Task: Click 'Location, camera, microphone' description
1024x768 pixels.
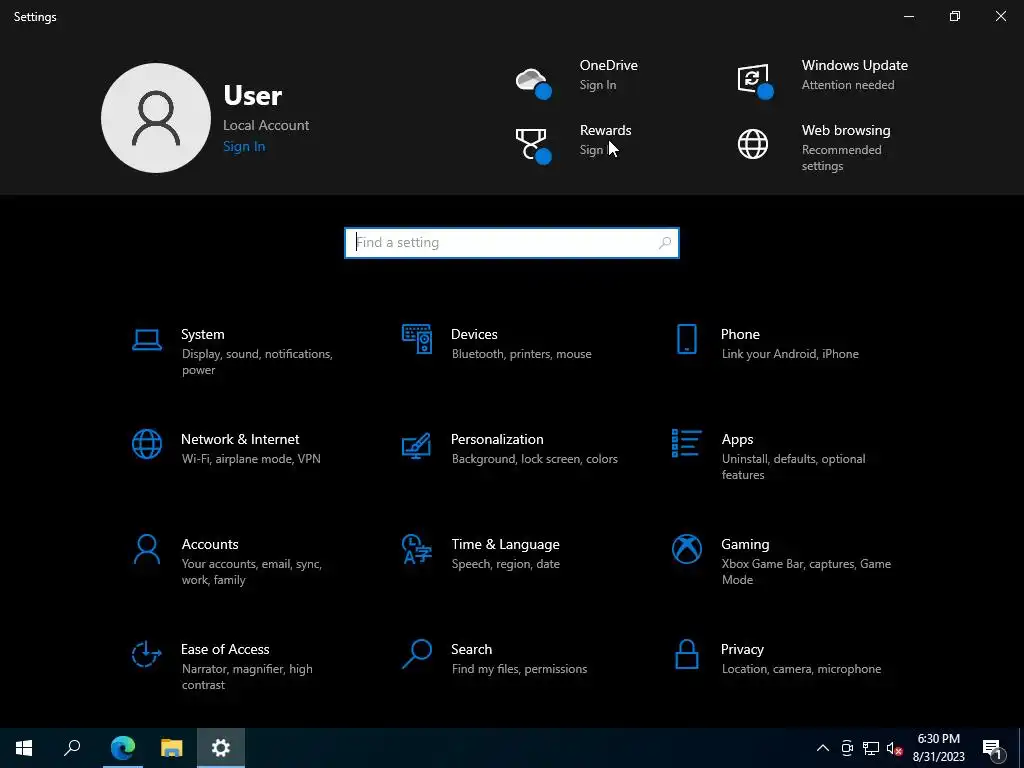Action: pos(801,669)
